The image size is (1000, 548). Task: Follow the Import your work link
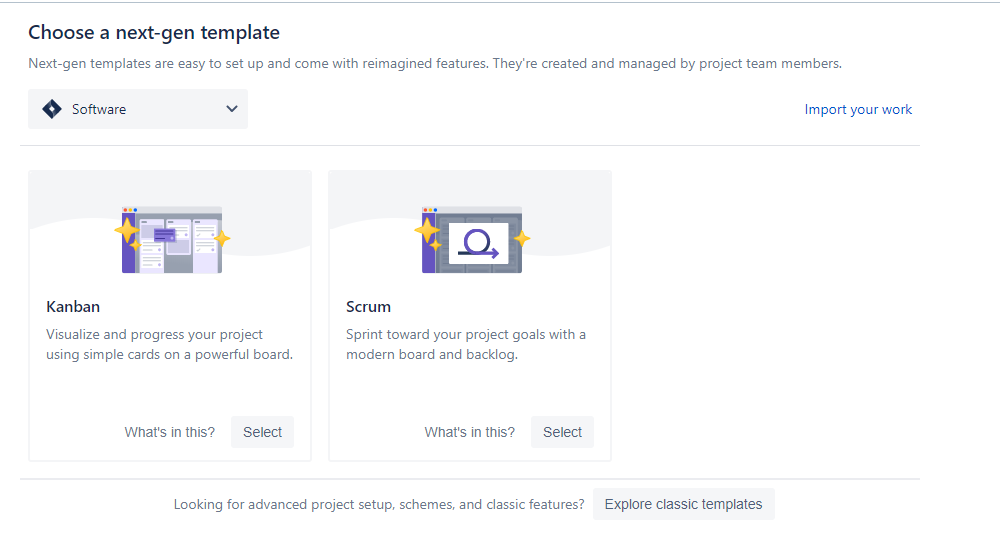(858, 110)
